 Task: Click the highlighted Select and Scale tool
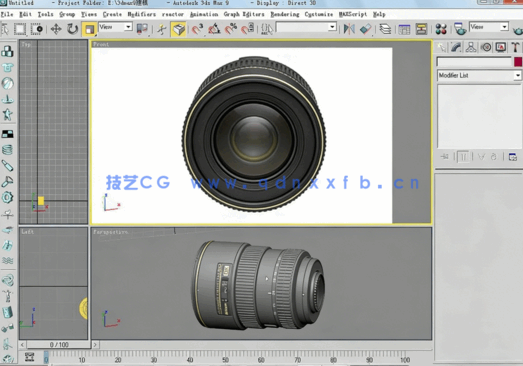[89, 29]
